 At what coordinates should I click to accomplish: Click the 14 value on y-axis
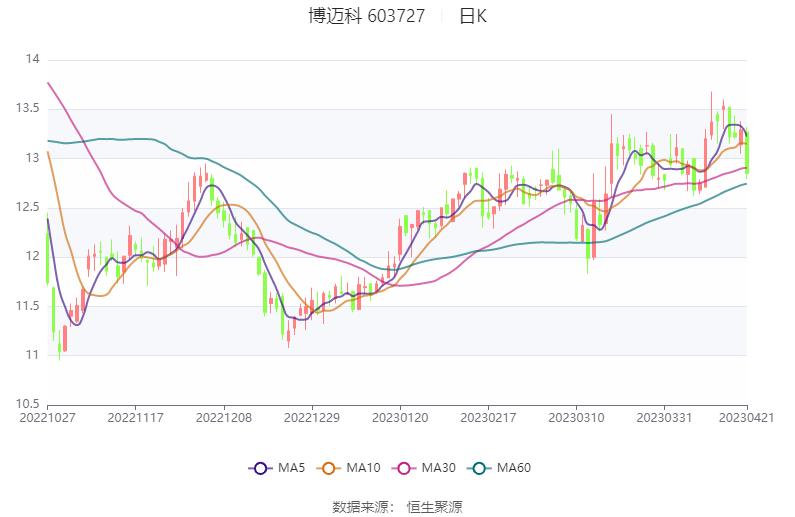(32, 60)
